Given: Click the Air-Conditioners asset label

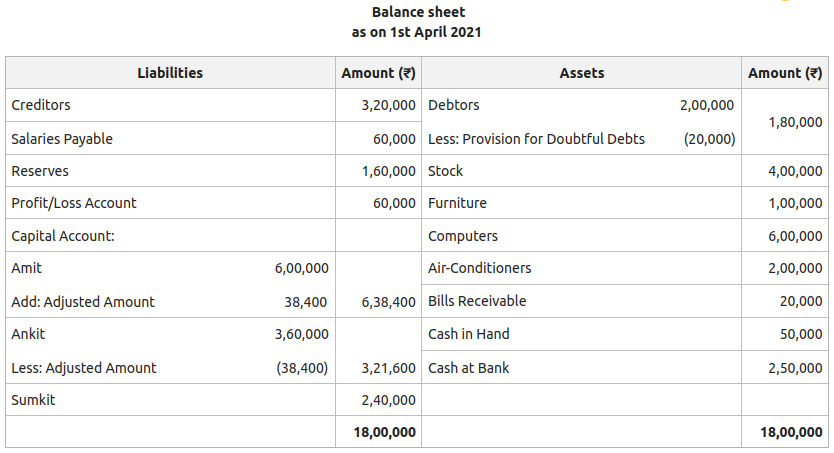Looking at the screenshot, I should coord(480,268).
